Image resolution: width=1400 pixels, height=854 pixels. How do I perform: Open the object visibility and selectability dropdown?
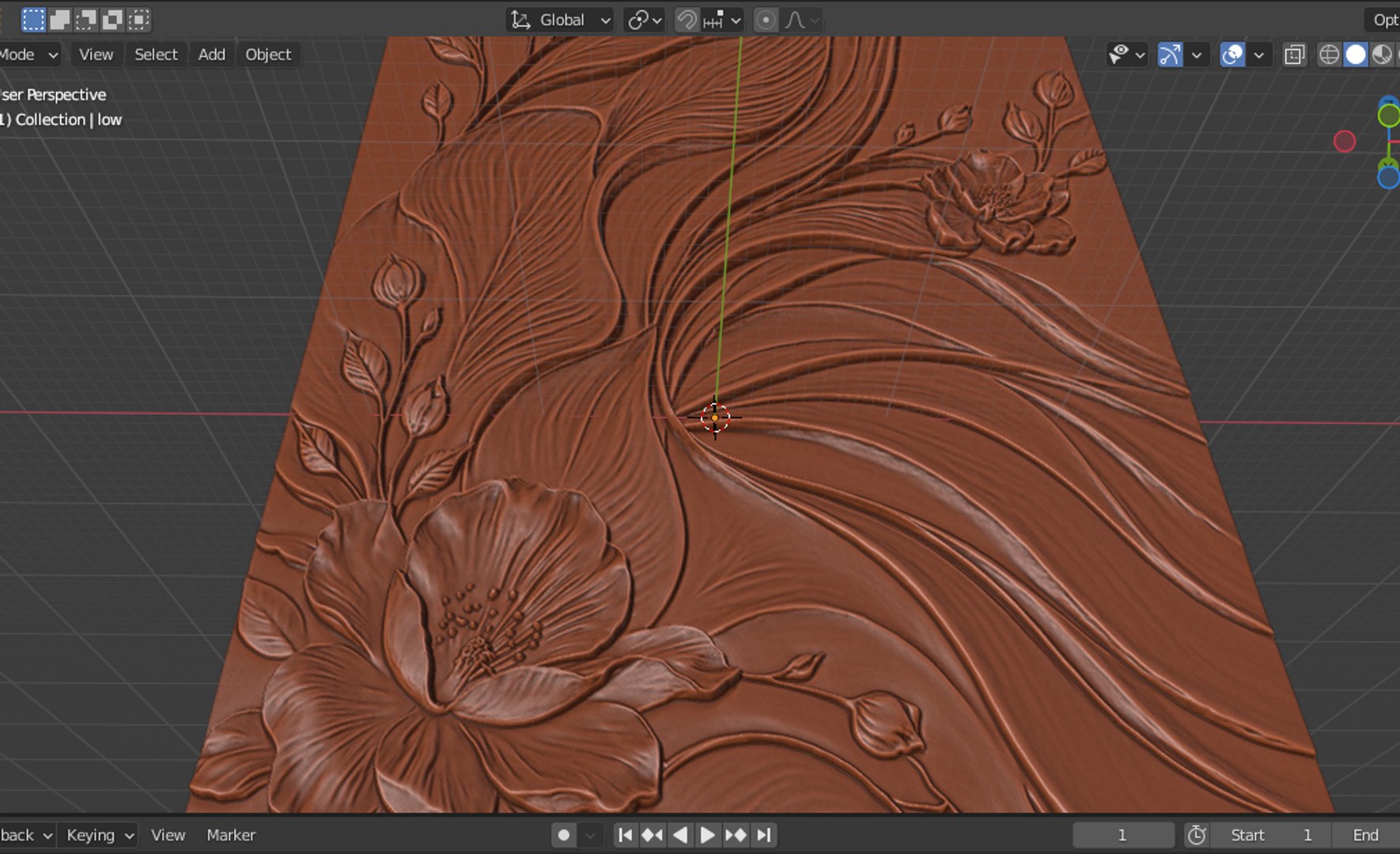(1127, 55)
